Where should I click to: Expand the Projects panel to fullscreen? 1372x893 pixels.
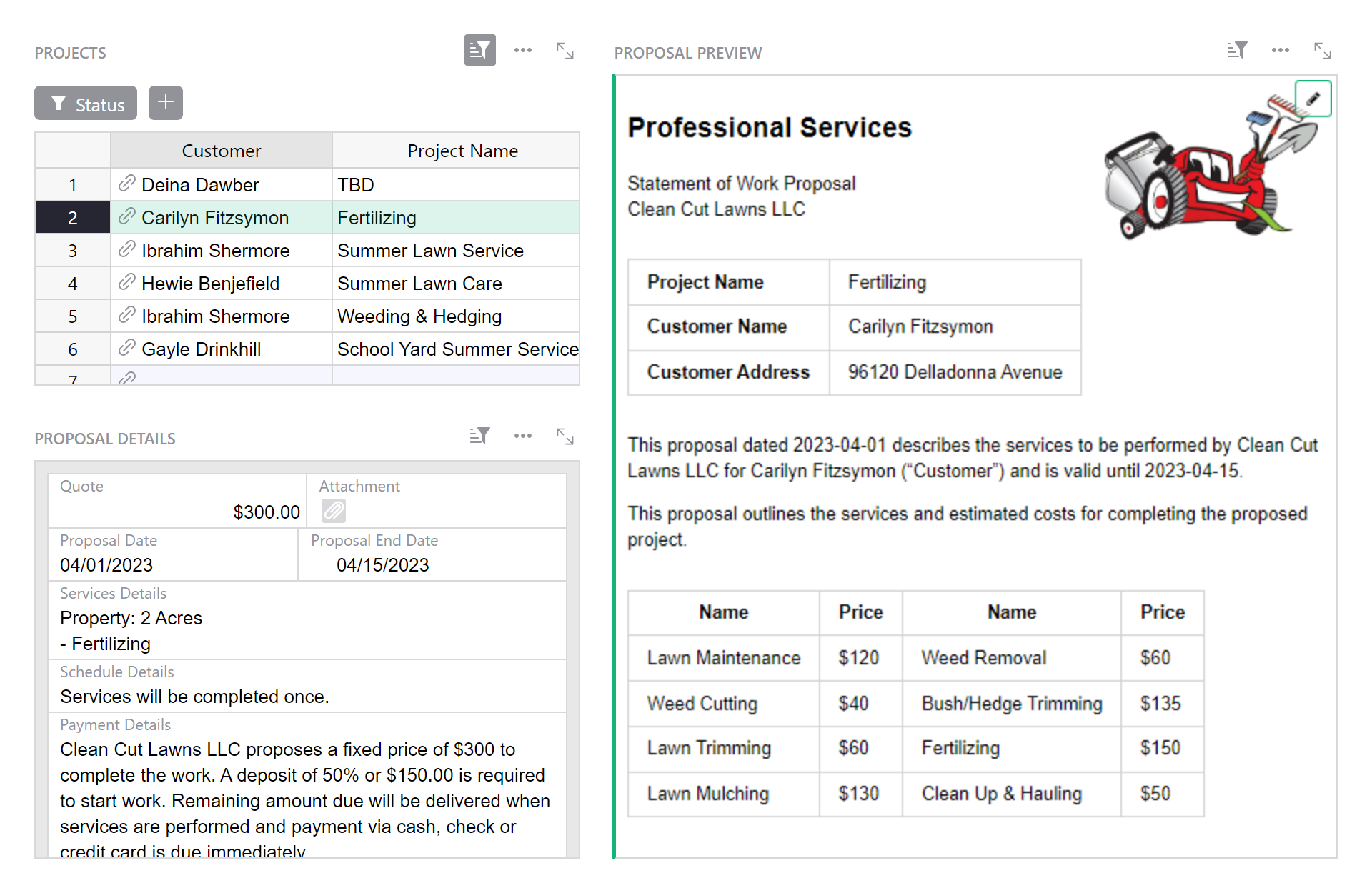[x=565, y=50]
